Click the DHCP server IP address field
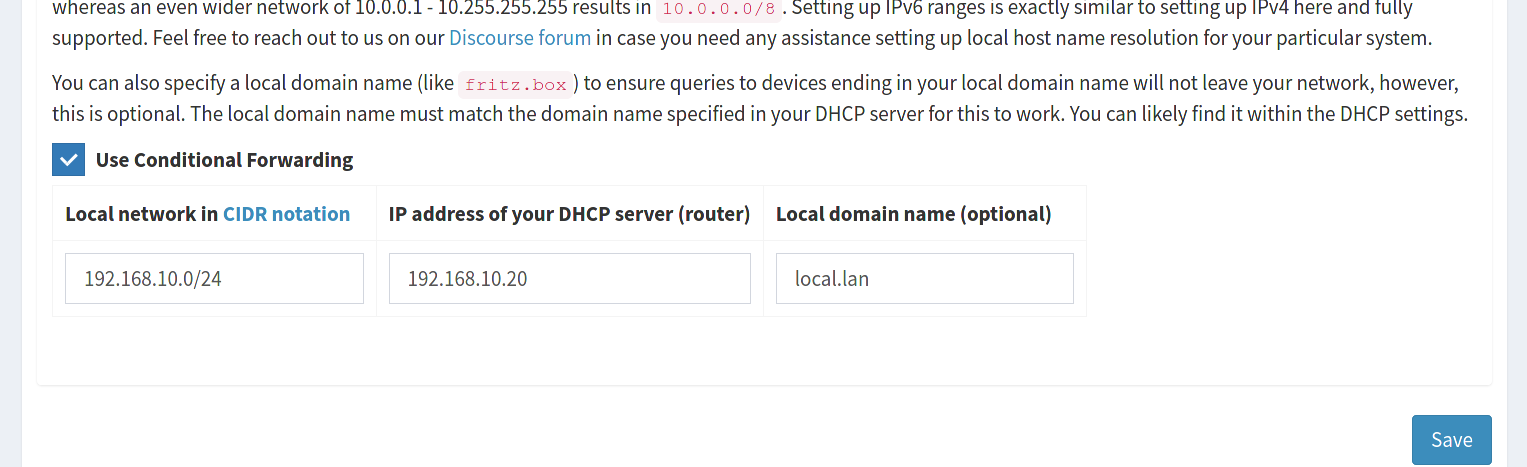Image resolution: width=1527 pixels, height=467 pixels. 569,279
